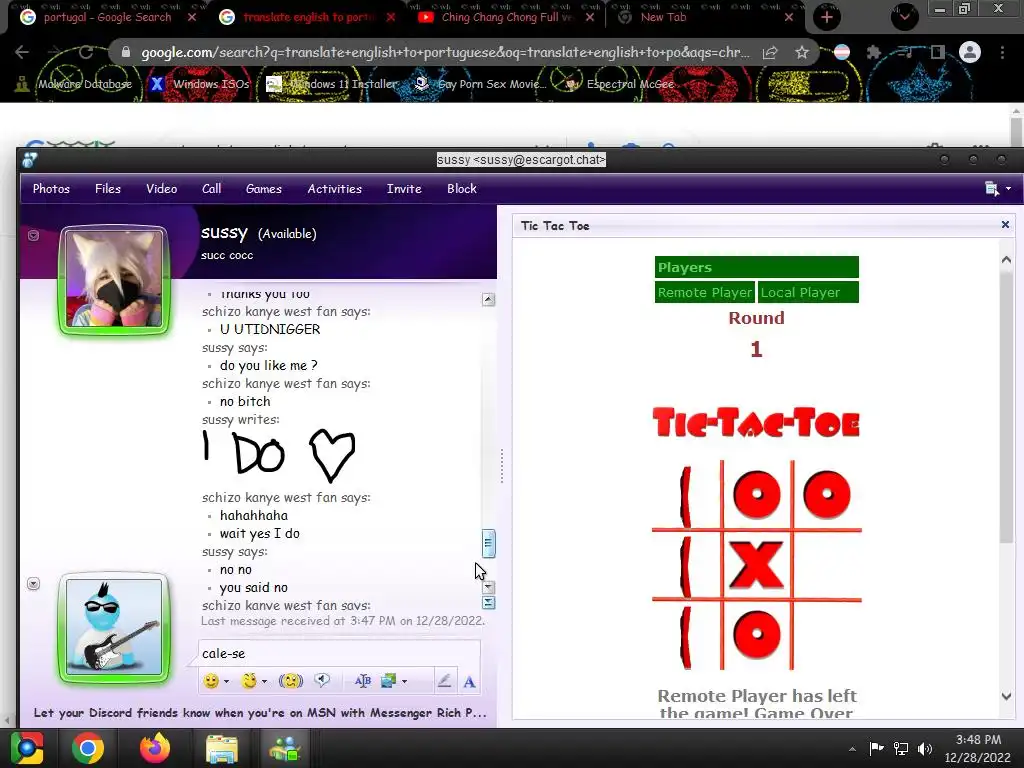
Task: Open the Activities menu
Action: [334, 189]
